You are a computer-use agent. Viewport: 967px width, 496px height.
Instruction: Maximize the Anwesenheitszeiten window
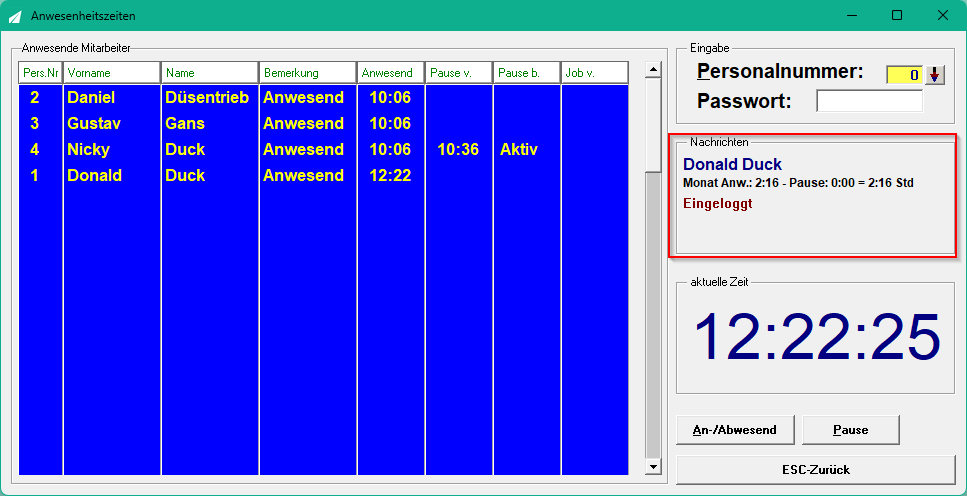tap(897, 15)
